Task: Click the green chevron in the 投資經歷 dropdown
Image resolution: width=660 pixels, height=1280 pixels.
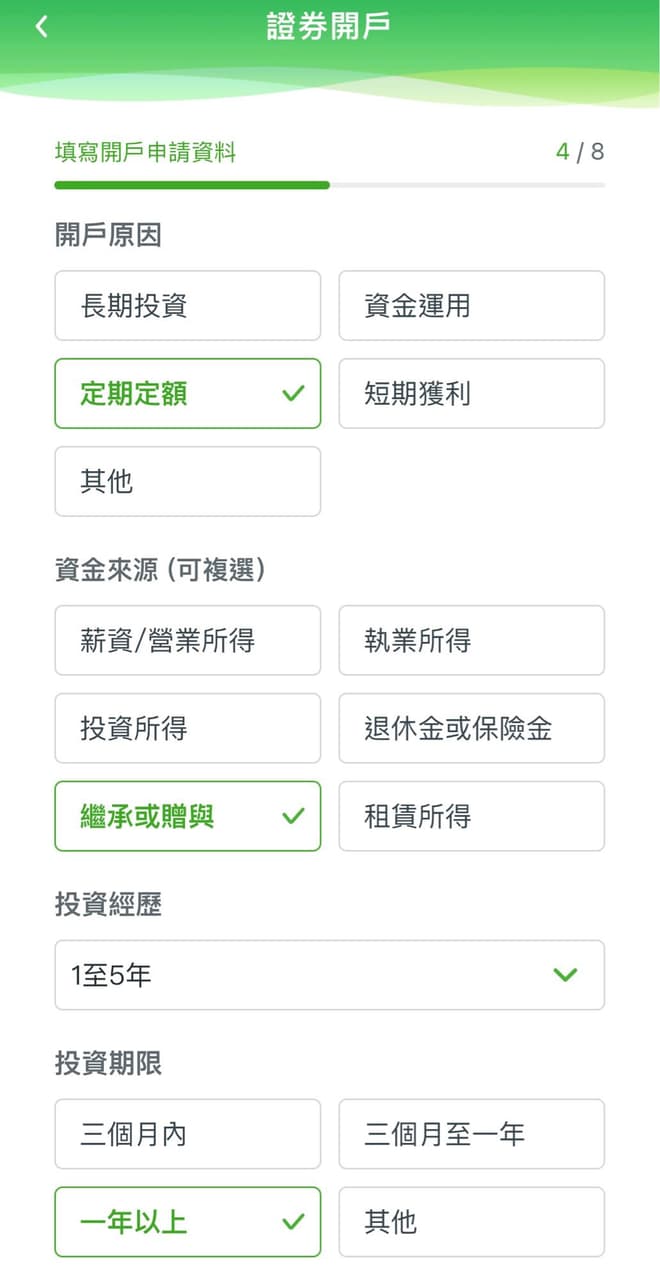Action: [567, 975]
